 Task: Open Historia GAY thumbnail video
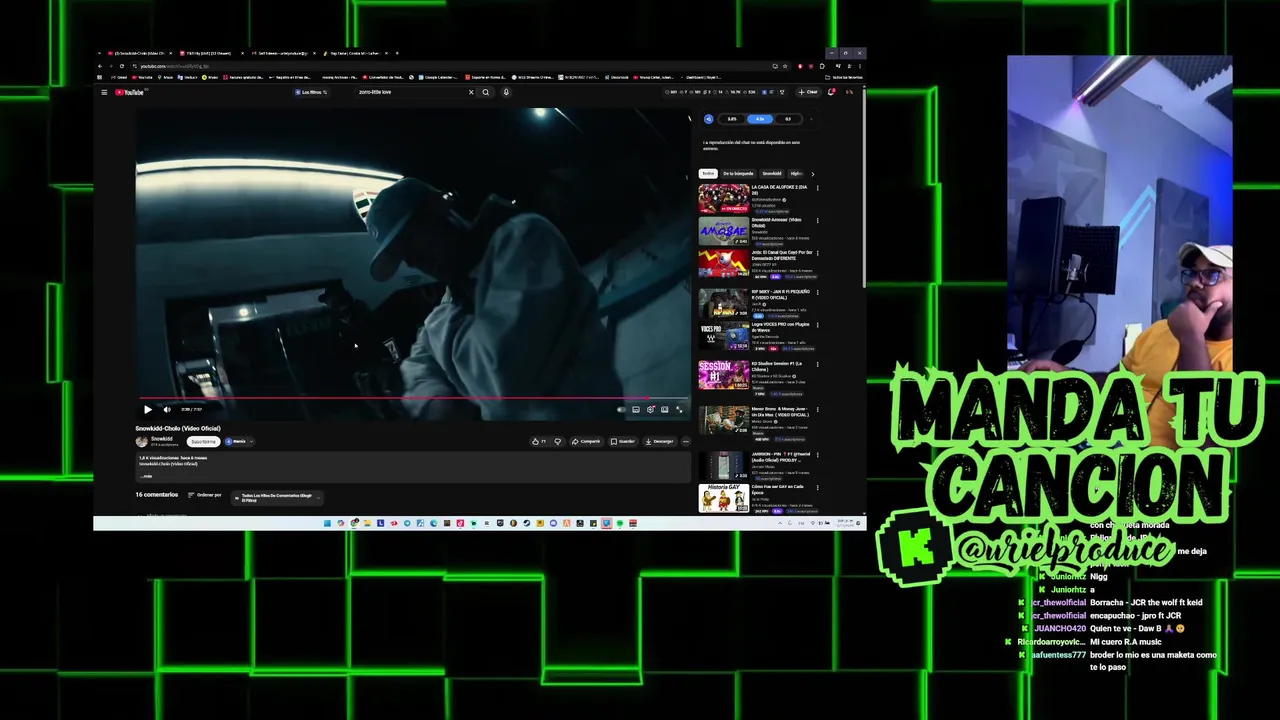pyautogui.click(x=724, y=498)
